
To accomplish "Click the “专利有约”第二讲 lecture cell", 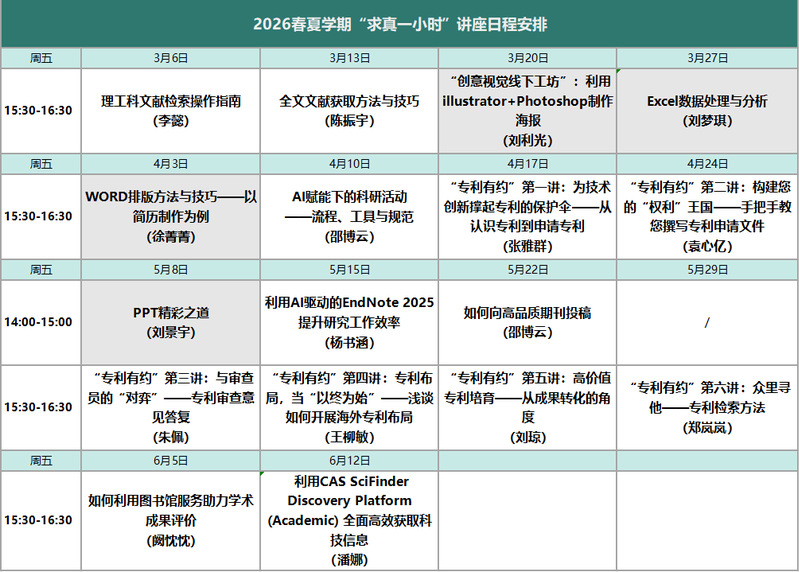I will [x=708, y=215].
